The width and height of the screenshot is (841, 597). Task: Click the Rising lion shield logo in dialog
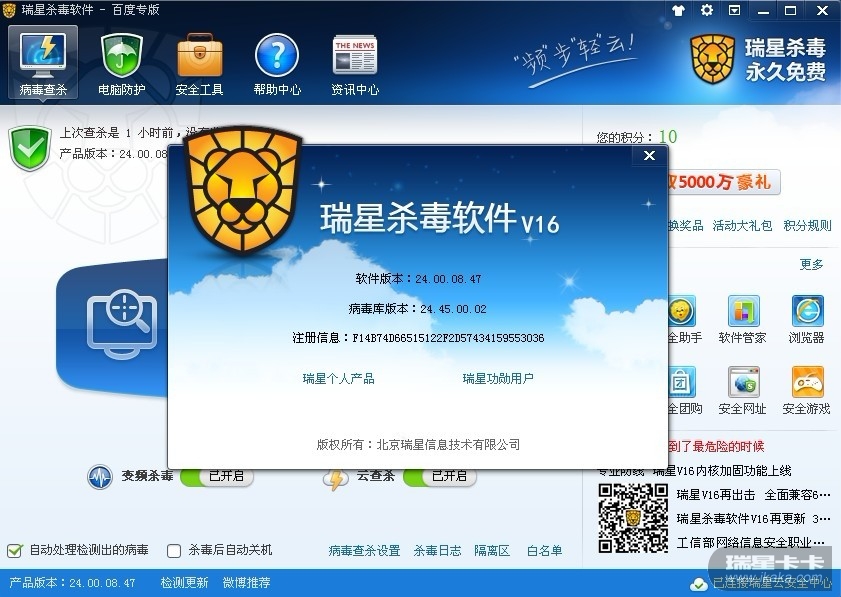242,189
